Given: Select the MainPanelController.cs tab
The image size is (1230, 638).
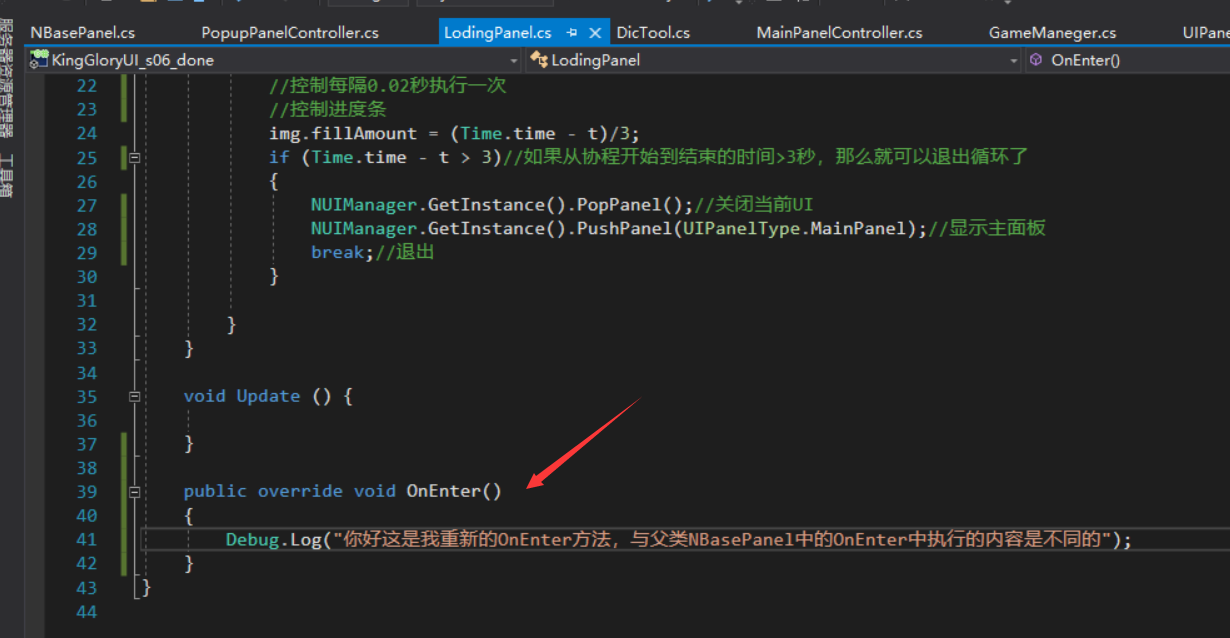Looking at the screenshot, I should click(x=839, y=32).
